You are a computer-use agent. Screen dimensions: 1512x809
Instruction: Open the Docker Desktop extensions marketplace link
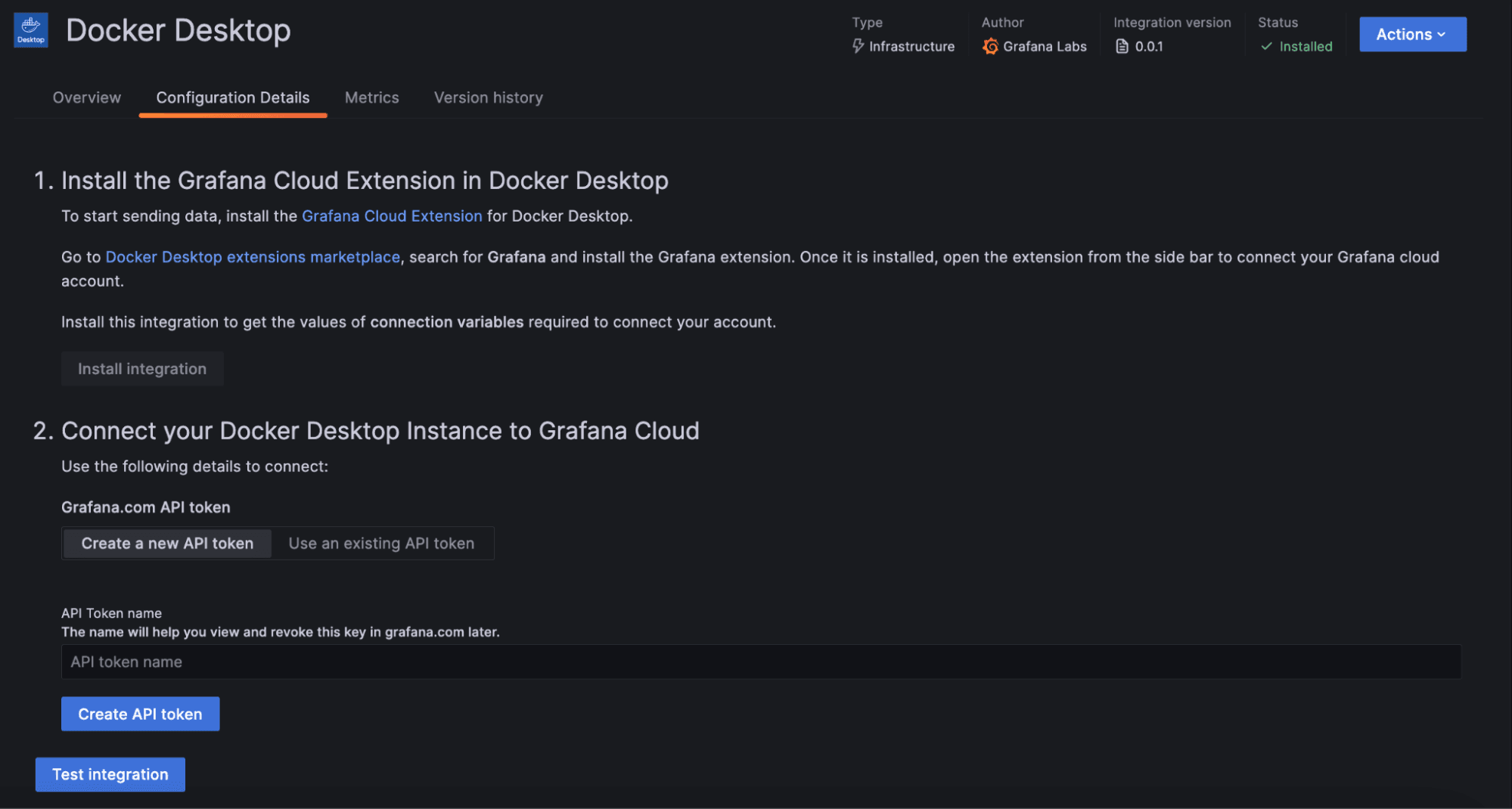click(252, 256)
